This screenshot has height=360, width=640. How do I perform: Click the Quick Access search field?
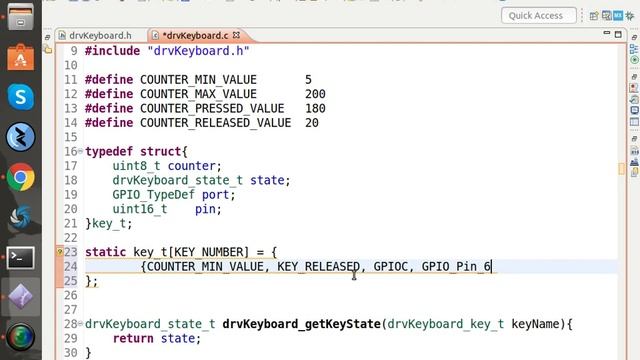(x=538, y=16)
